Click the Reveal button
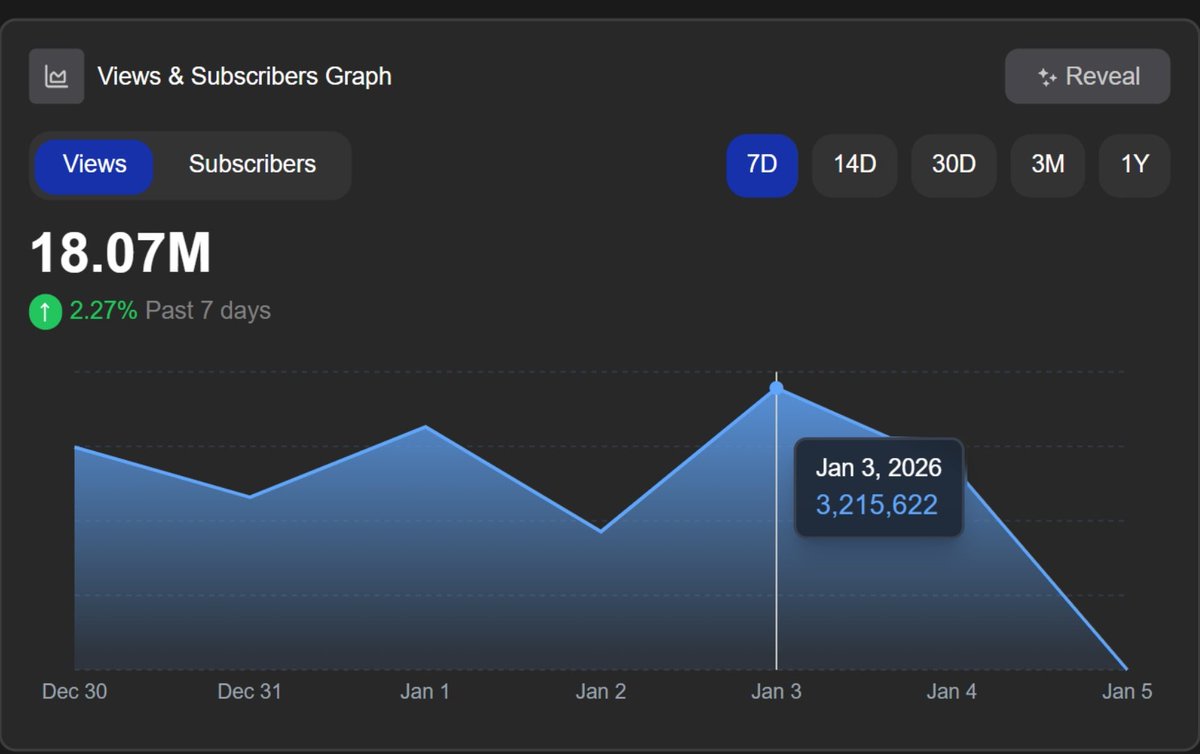This screenshot has height=754, width=1200. pyautogui.click(x=1087, y=76)
